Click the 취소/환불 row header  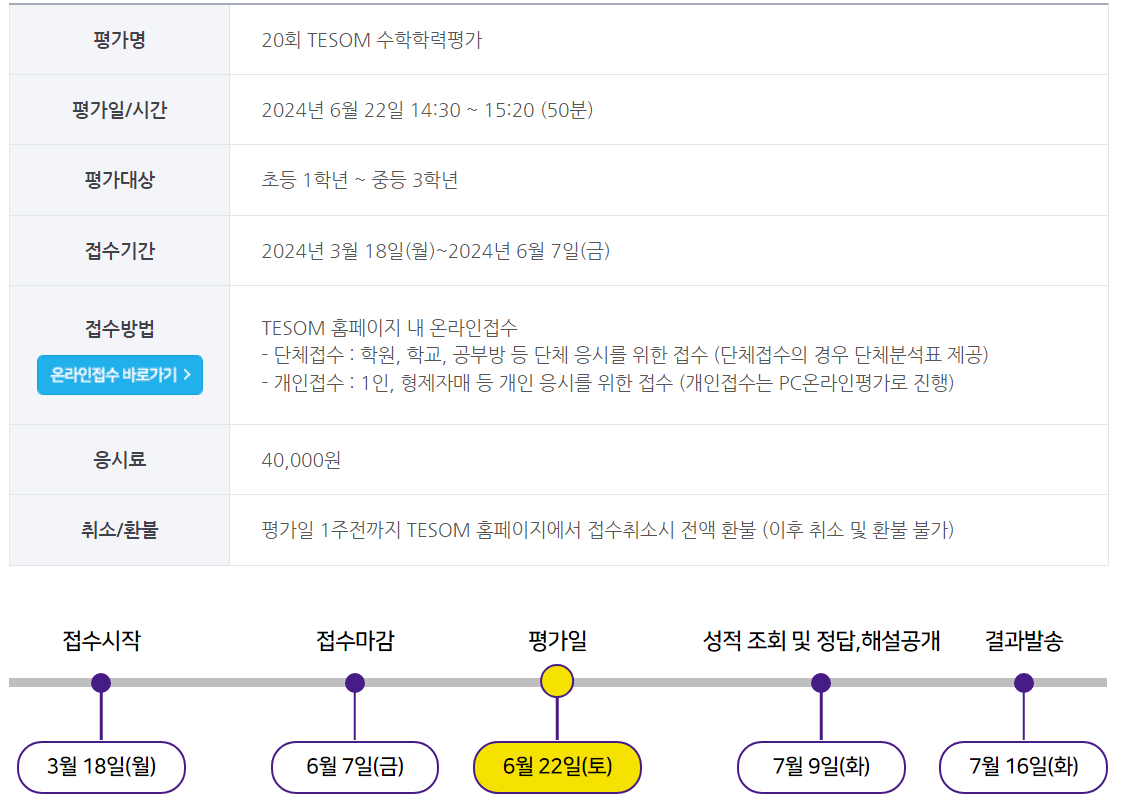118,531
